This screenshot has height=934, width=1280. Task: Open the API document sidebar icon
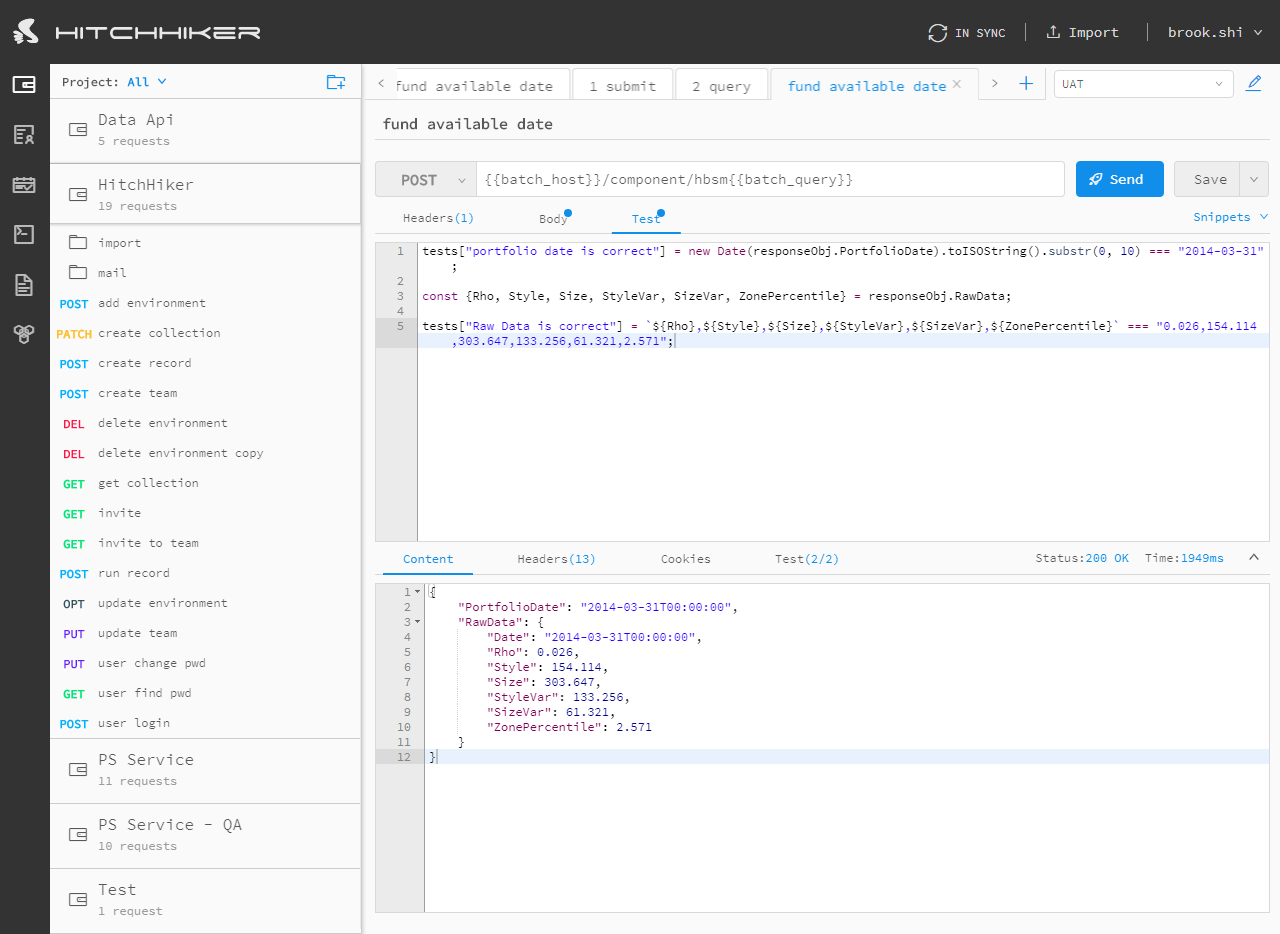tap(24, 285)
